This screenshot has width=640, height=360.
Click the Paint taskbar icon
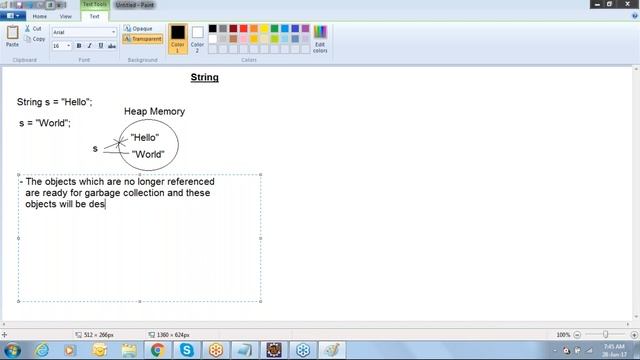(x=332, y=350)
